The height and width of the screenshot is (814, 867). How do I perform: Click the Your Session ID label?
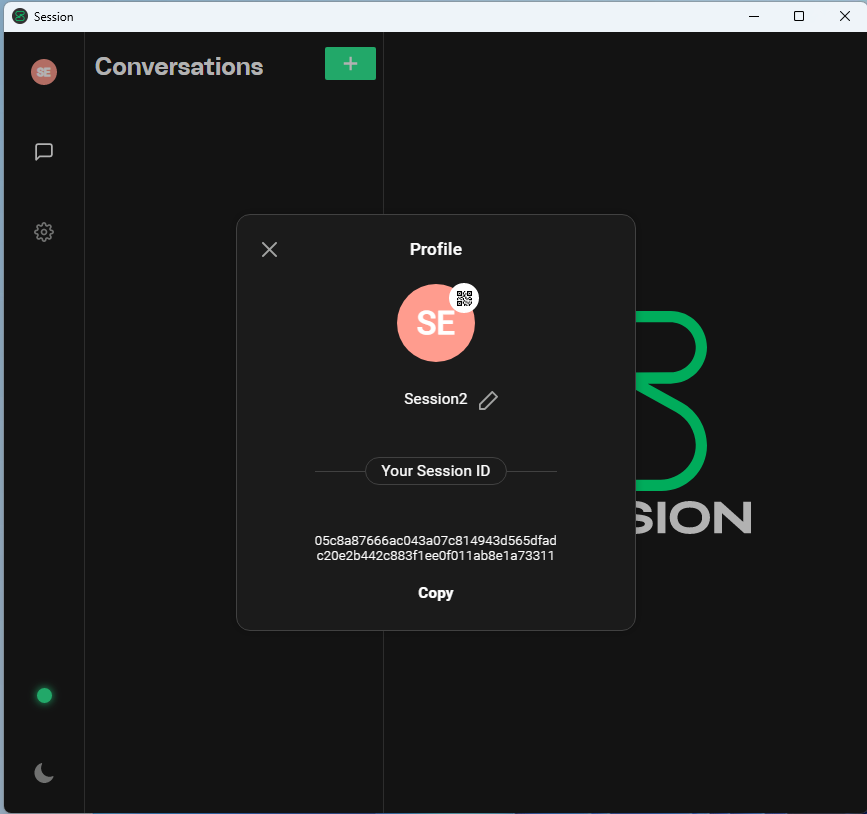click(x=436, y=471)
